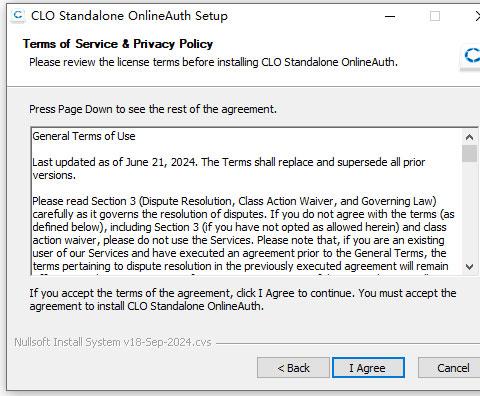Click the 'Press Page Down' instruction label
The height and width of the screenshot is (396, 480).
153,109
